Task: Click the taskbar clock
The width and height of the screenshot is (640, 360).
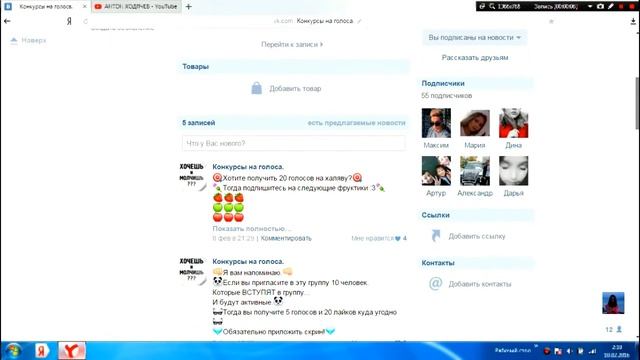Action: [617, 351]
